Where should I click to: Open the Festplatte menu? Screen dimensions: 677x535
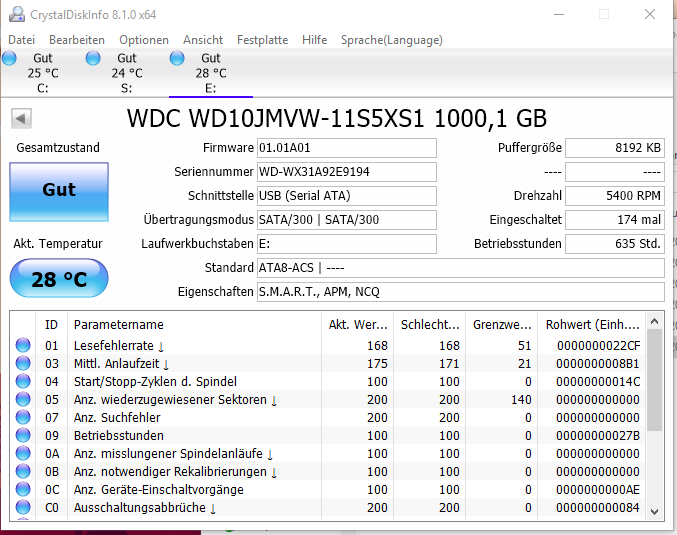pos(263,40)
